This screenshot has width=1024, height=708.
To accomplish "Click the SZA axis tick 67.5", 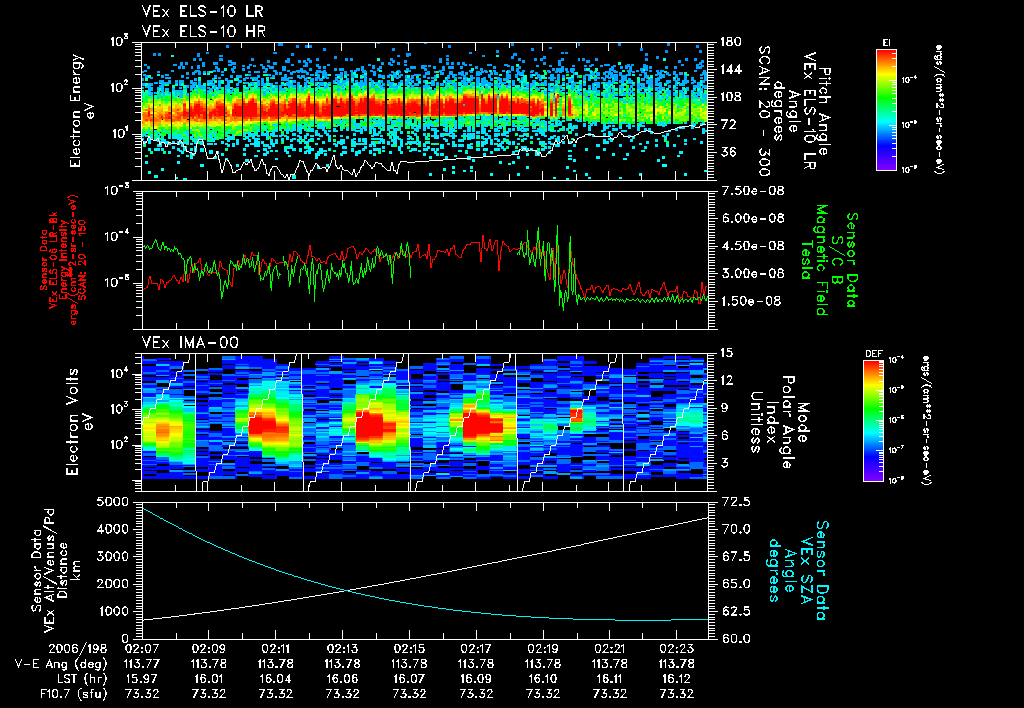I will (735, 556).
